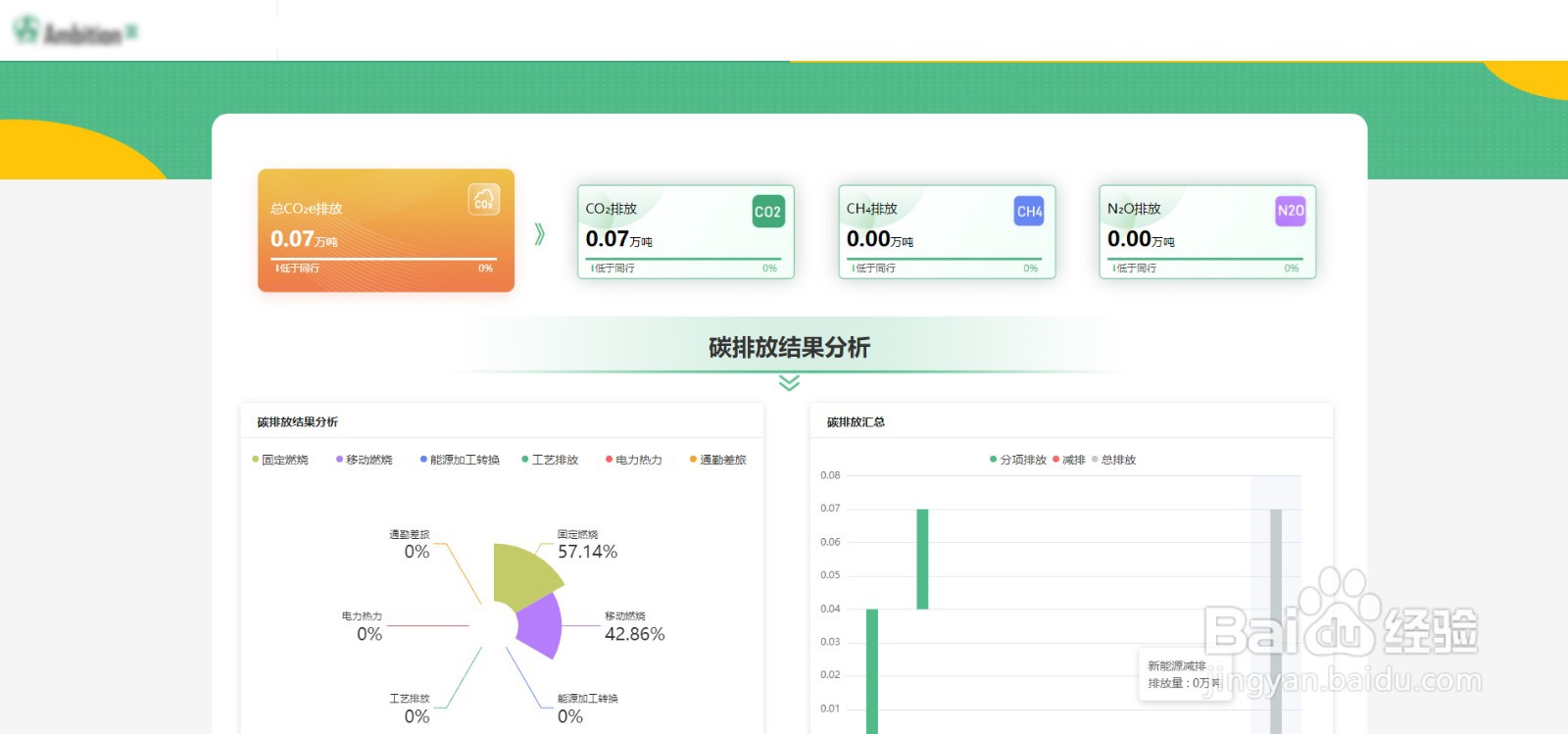Screen dimensions: 1568x734
Task: Toggle the 能源加工转换 legend item
Action: coord(460,460)
